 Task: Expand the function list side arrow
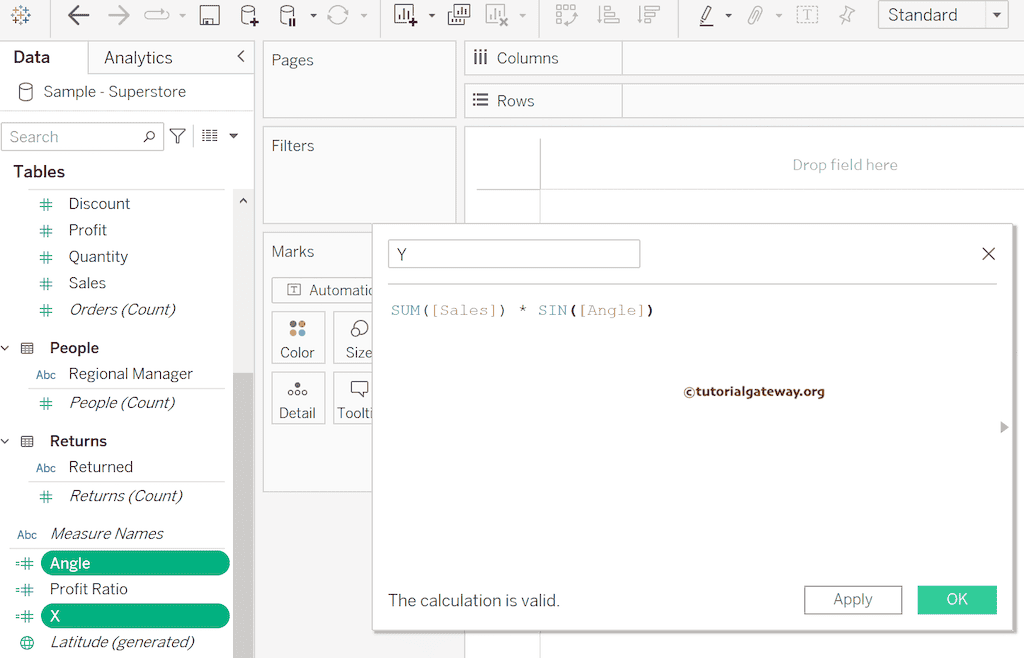pos(1004,427)
